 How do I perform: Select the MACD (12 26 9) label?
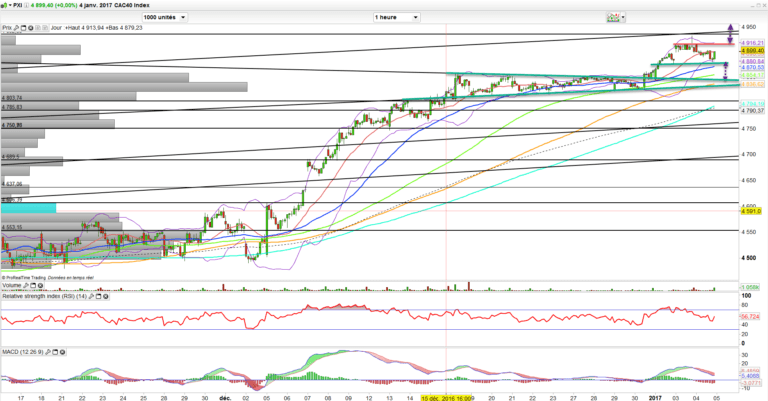[x=23, y=353]
